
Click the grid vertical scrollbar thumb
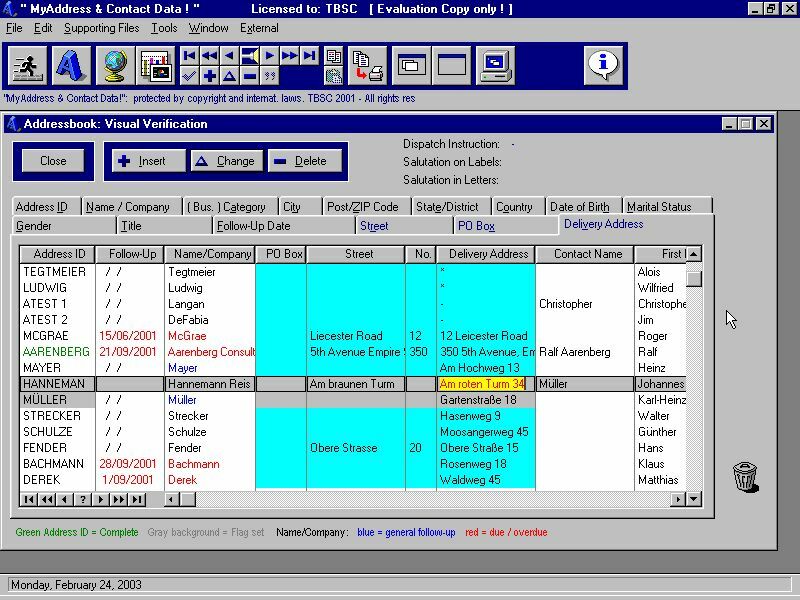coord(694,279)
